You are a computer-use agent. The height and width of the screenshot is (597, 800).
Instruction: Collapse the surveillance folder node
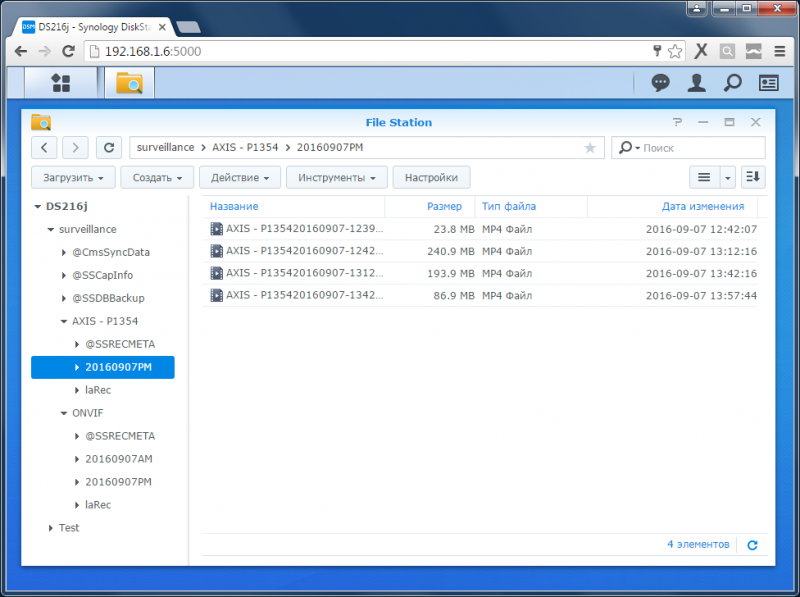51,230
